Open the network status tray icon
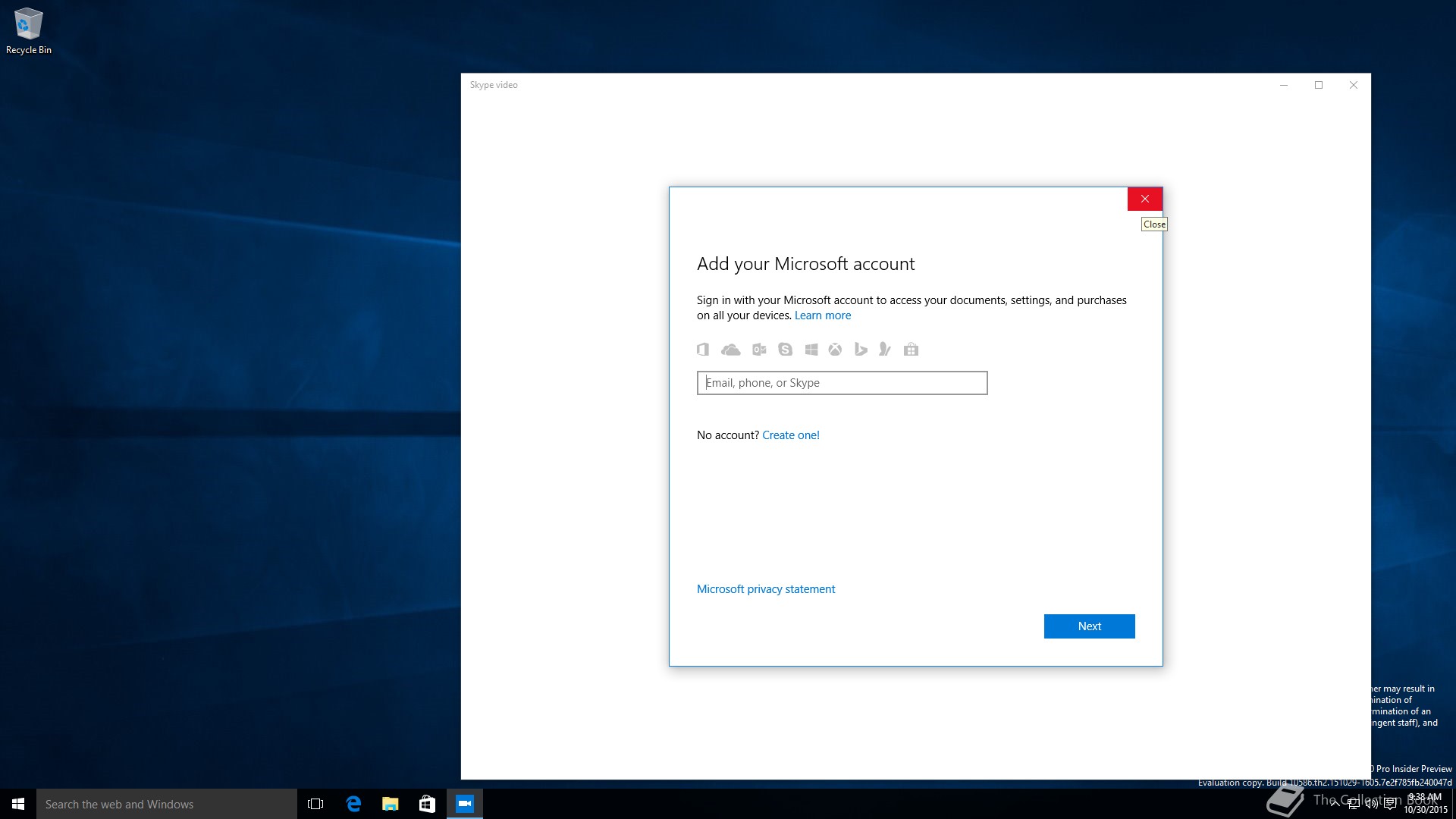The height and width of the screenshot is (819, 1456). 1354,804
